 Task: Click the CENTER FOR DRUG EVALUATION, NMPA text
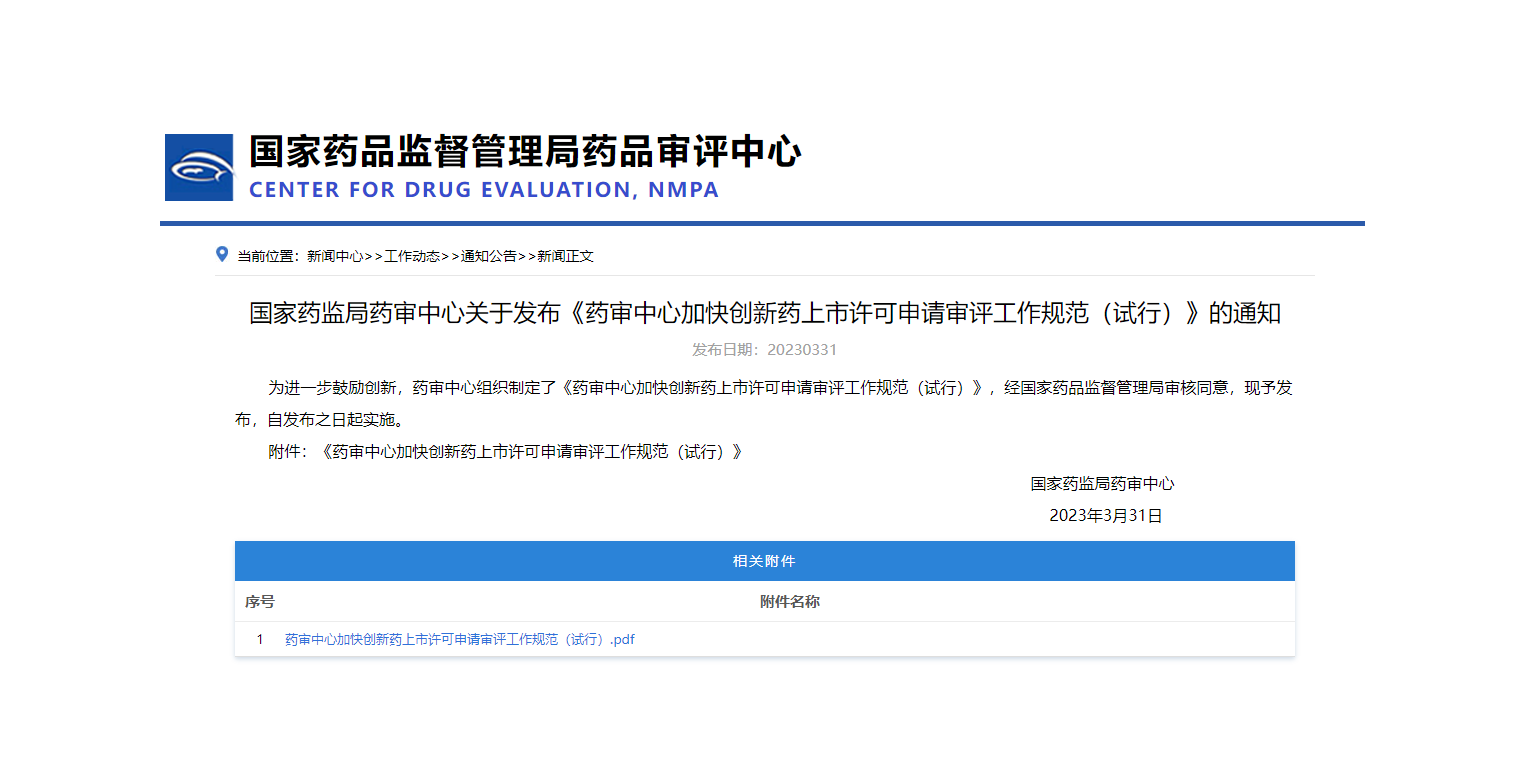tap(484, 190)
